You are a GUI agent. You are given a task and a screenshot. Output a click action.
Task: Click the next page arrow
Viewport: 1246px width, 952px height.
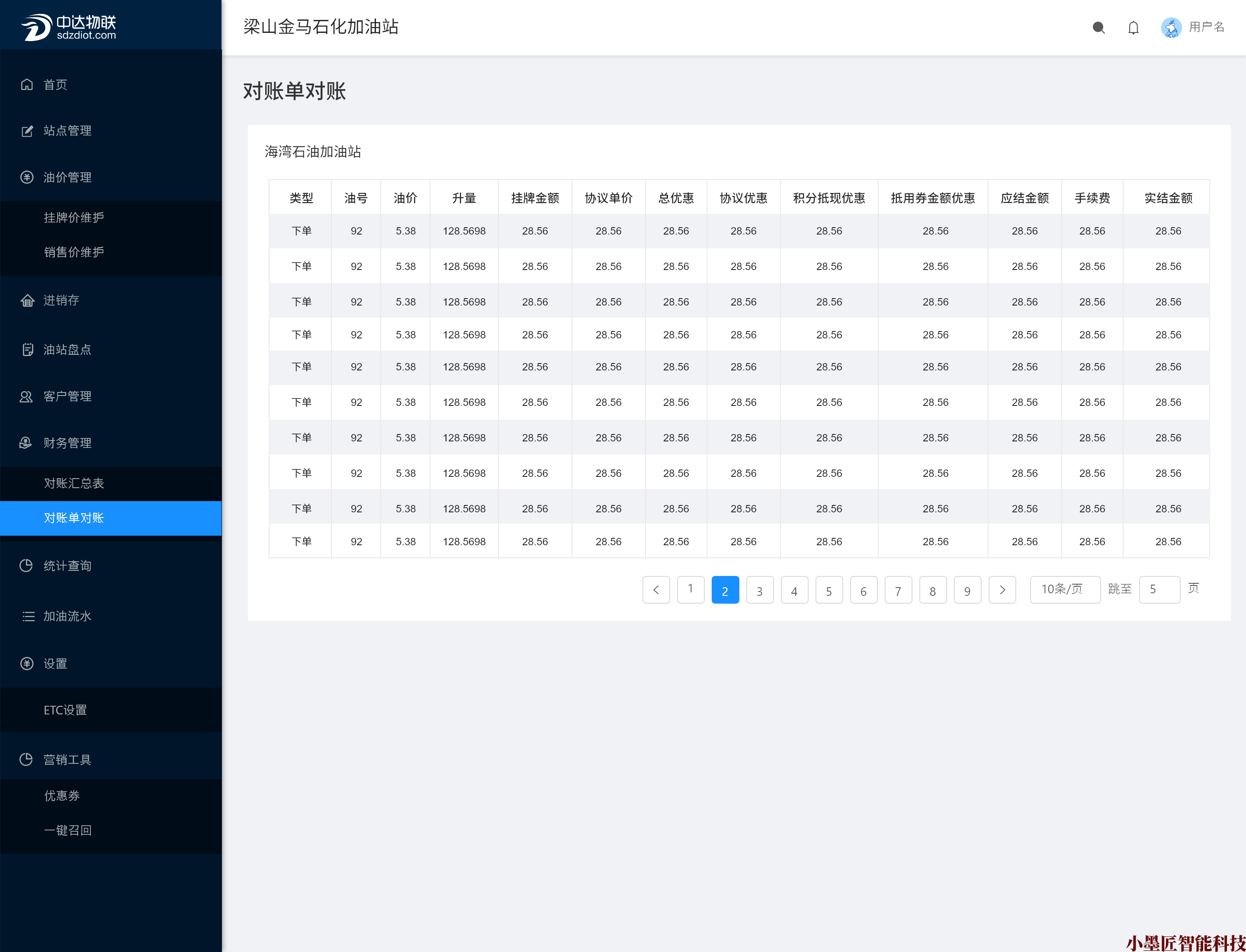(1002, 590)
